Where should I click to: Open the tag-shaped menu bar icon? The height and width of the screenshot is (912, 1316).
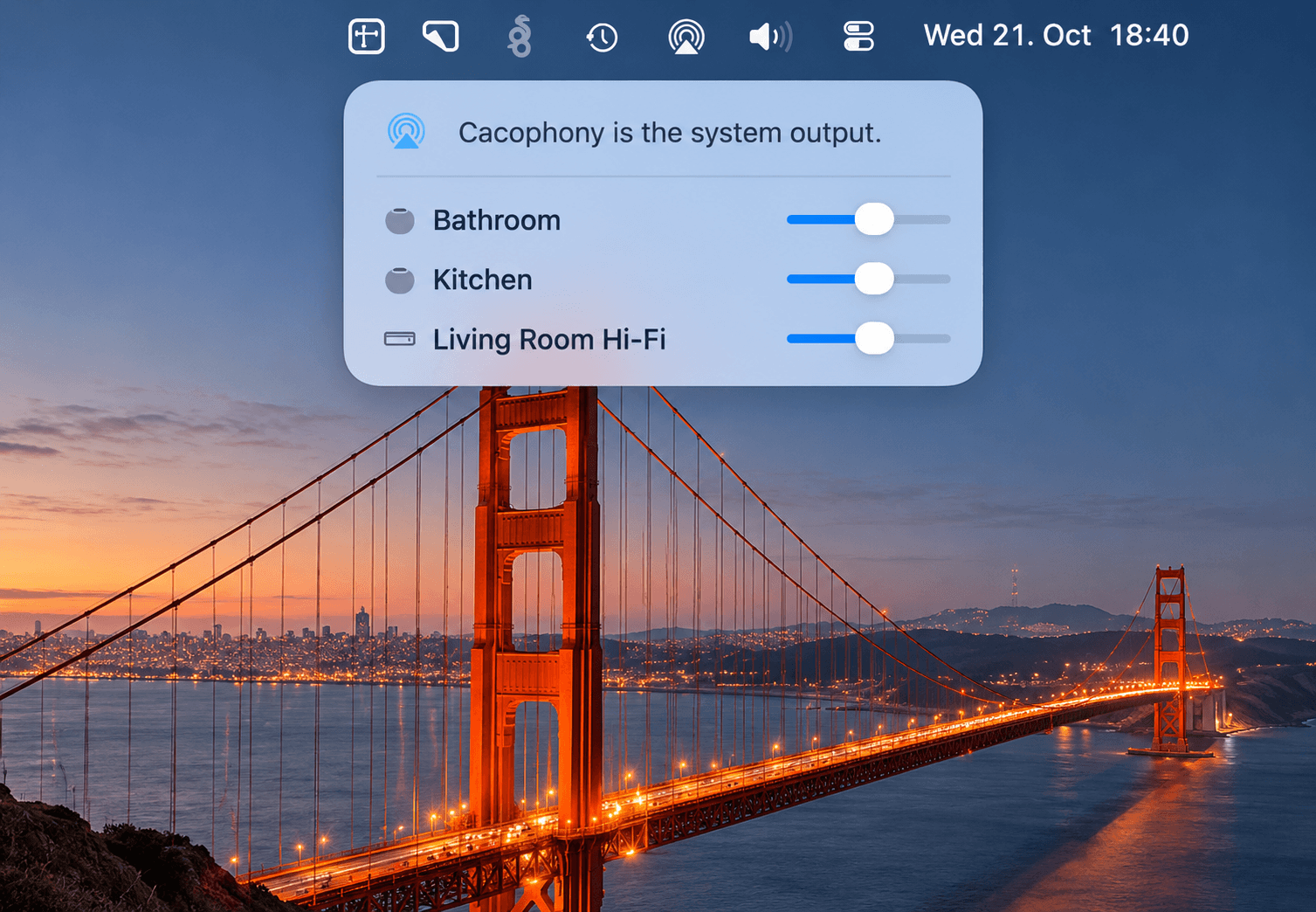tap(441, 37)
